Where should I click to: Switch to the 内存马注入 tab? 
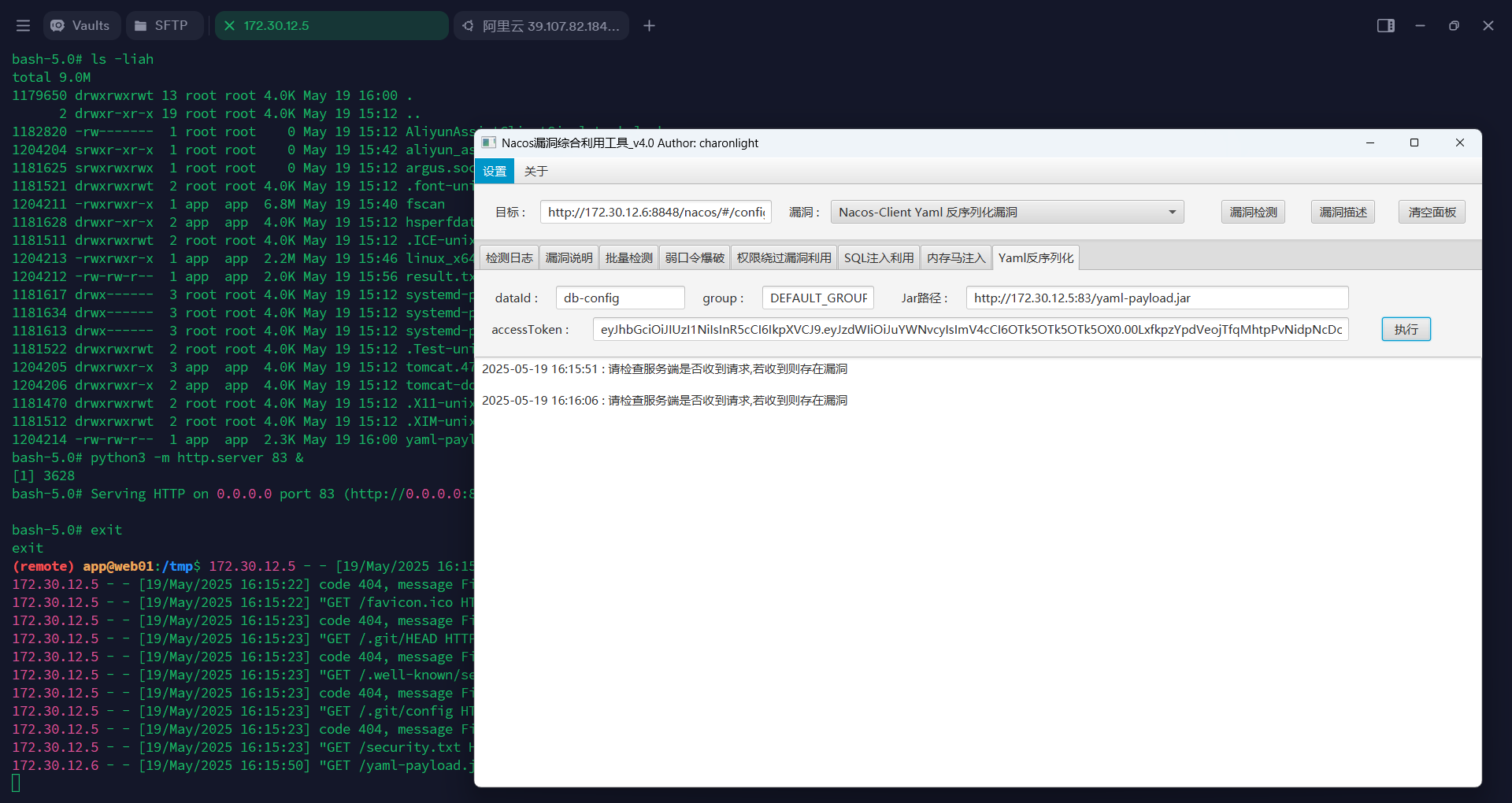tap(956, 257)
